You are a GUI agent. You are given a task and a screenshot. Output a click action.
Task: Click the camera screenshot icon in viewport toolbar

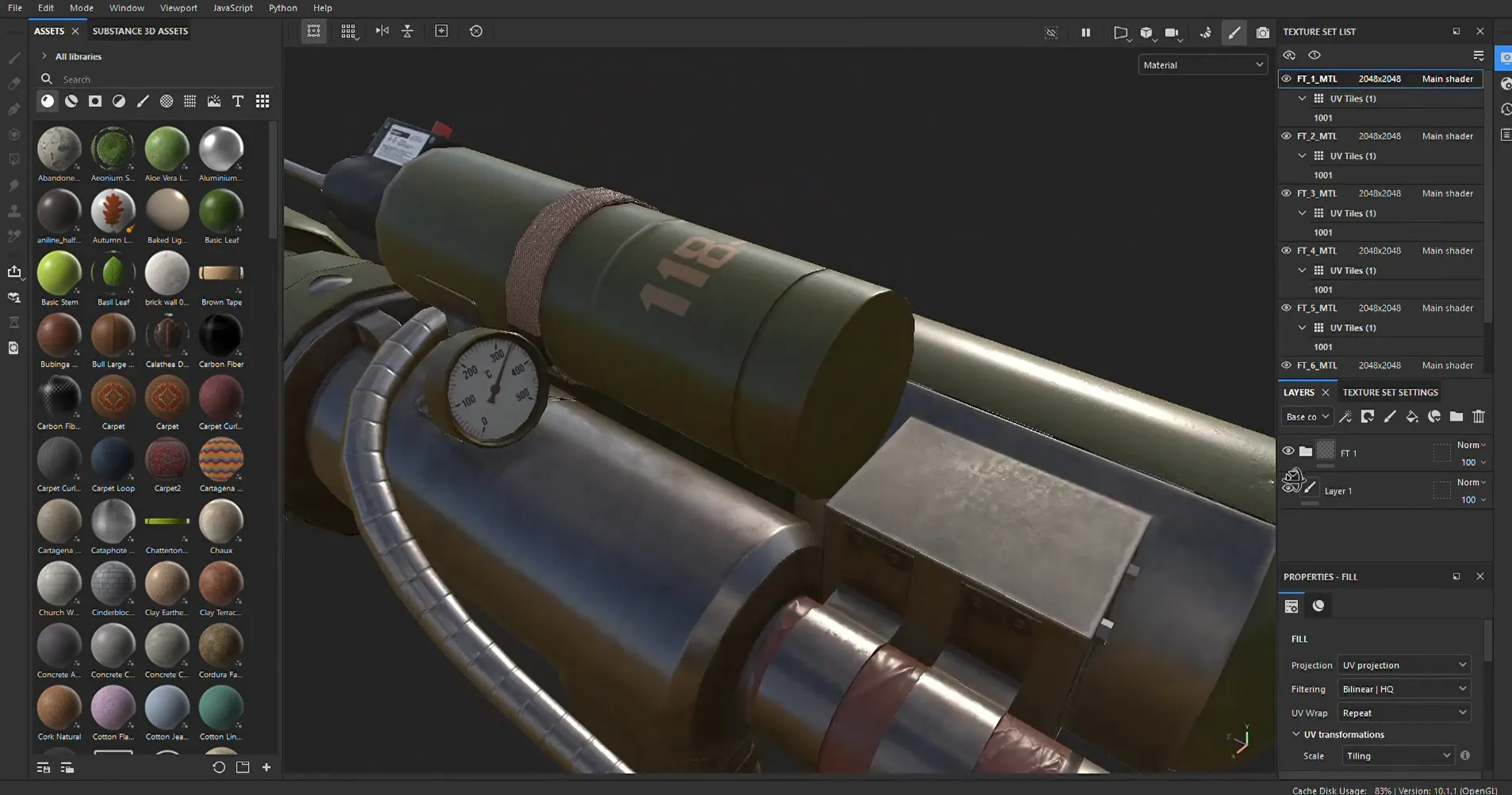1262,32
